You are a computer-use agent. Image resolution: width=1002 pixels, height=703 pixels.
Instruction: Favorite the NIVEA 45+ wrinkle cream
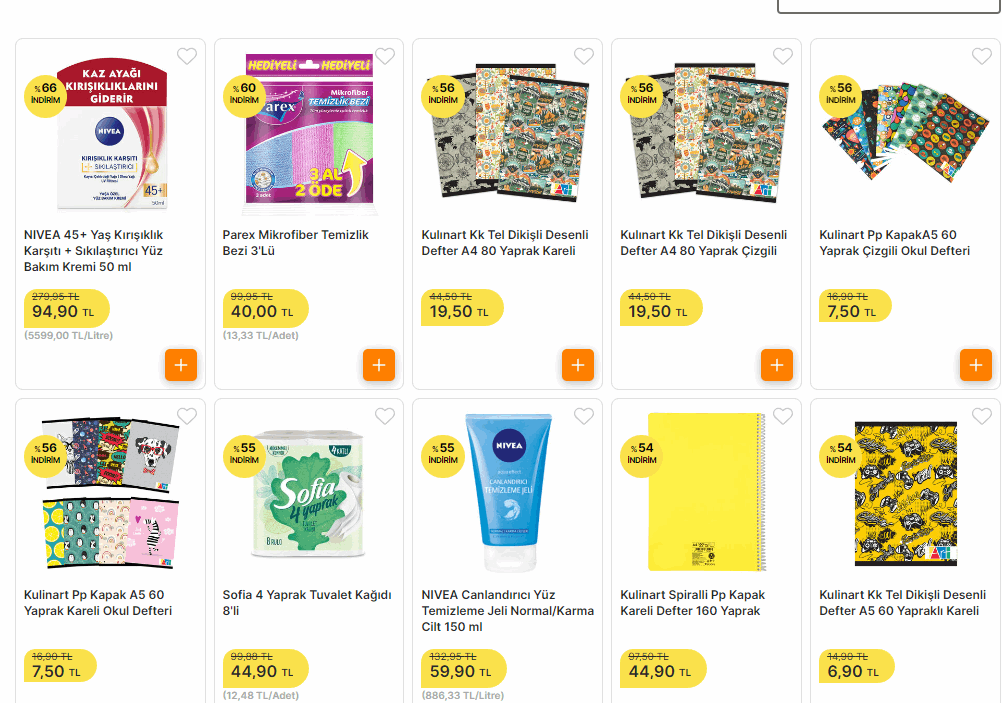point(187,57)
